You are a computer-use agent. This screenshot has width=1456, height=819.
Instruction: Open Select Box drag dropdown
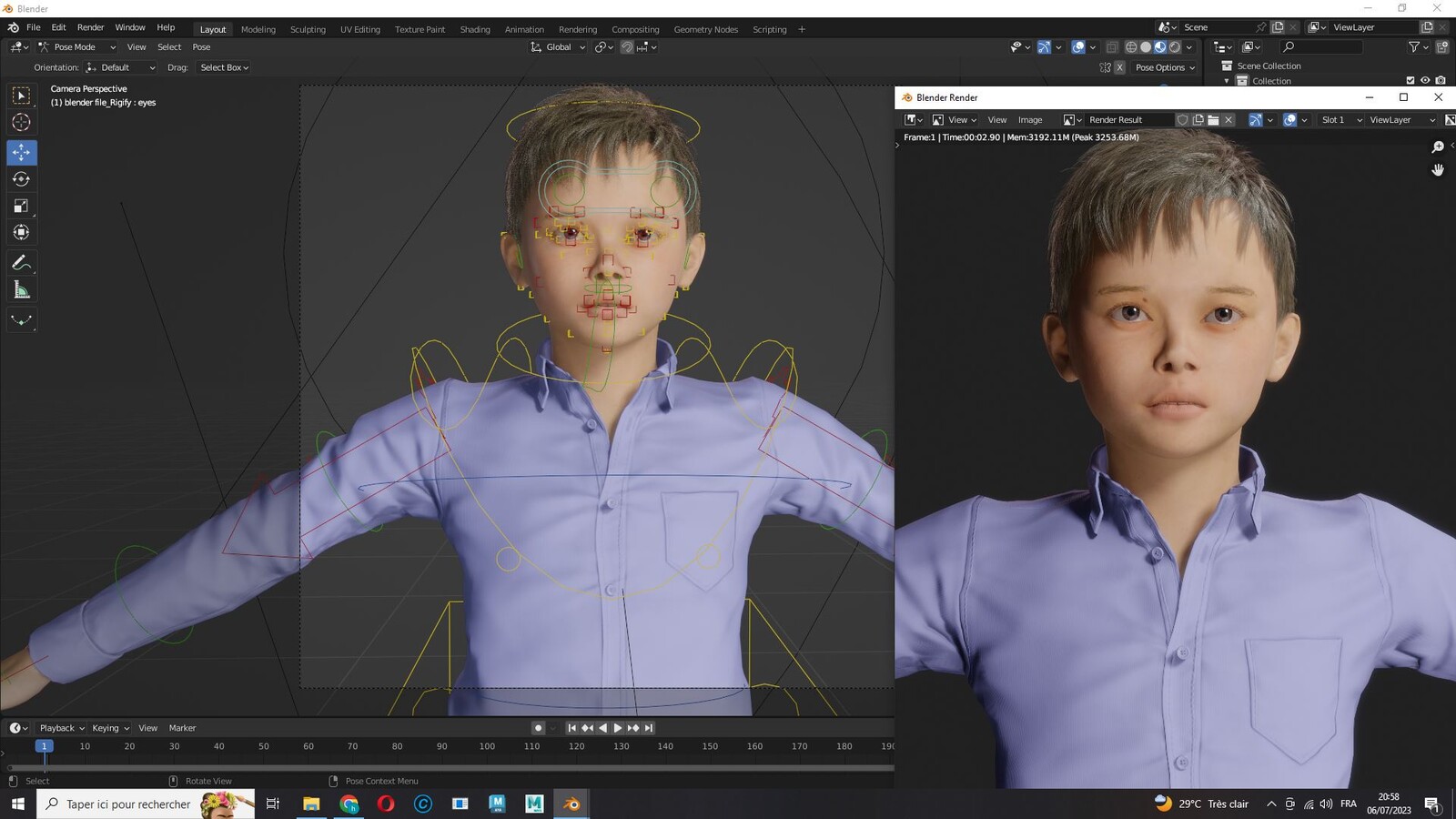[224, 67]
